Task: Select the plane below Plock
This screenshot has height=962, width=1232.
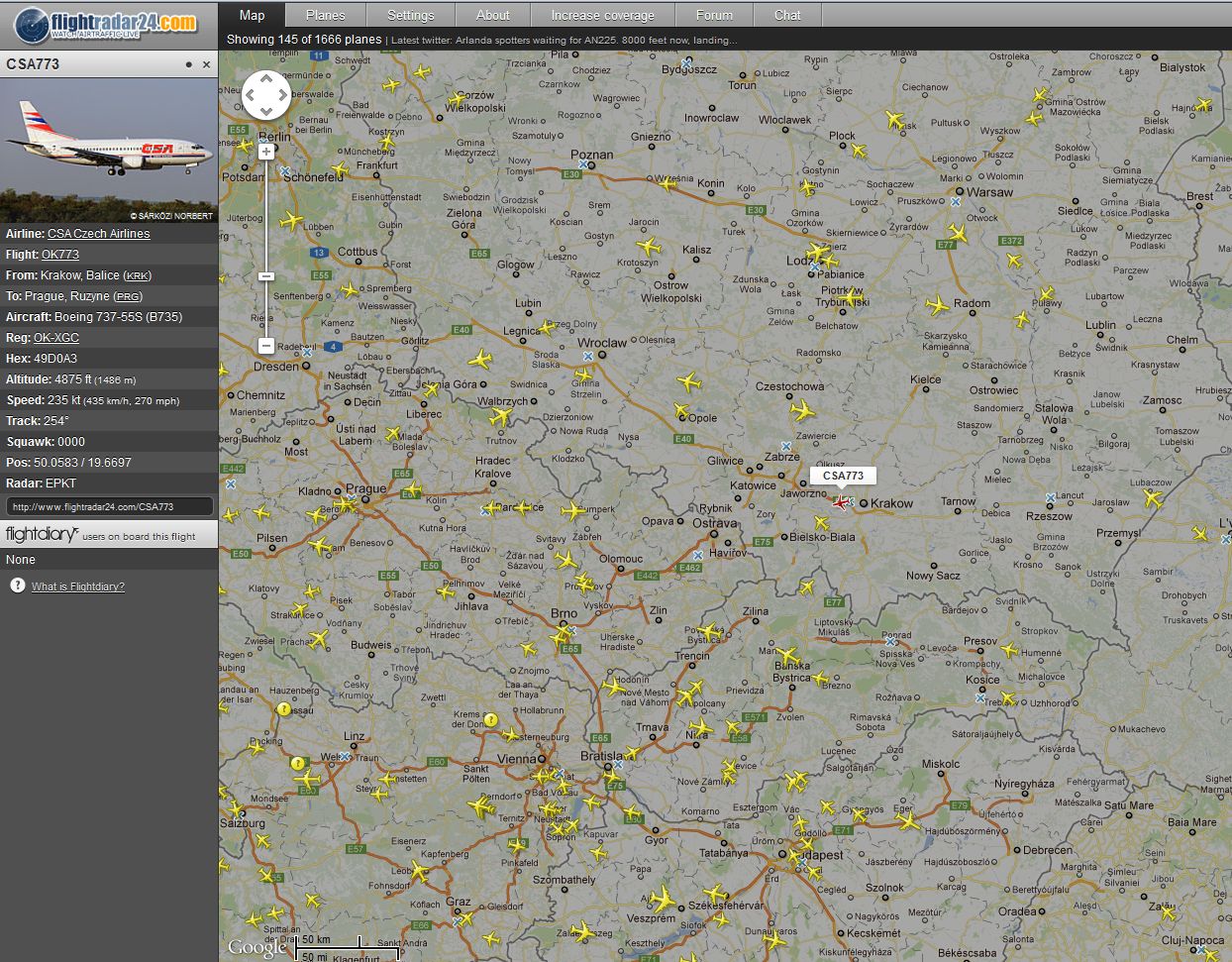Action: [x=859, y=152]
